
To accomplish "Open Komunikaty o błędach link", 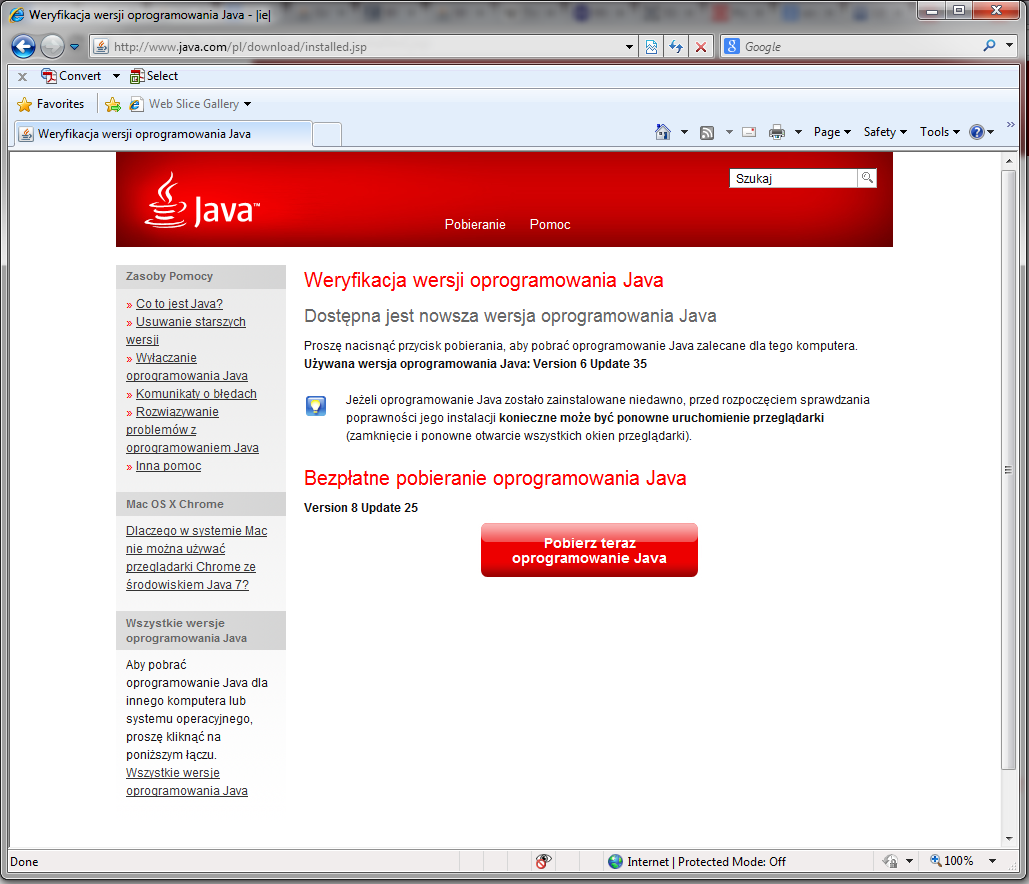I will coord(196,394).
